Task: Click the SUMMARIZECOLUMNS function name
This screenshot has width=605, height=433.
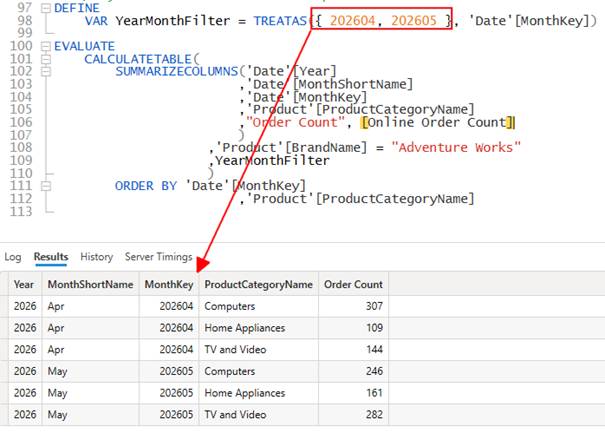Action: 176,72
